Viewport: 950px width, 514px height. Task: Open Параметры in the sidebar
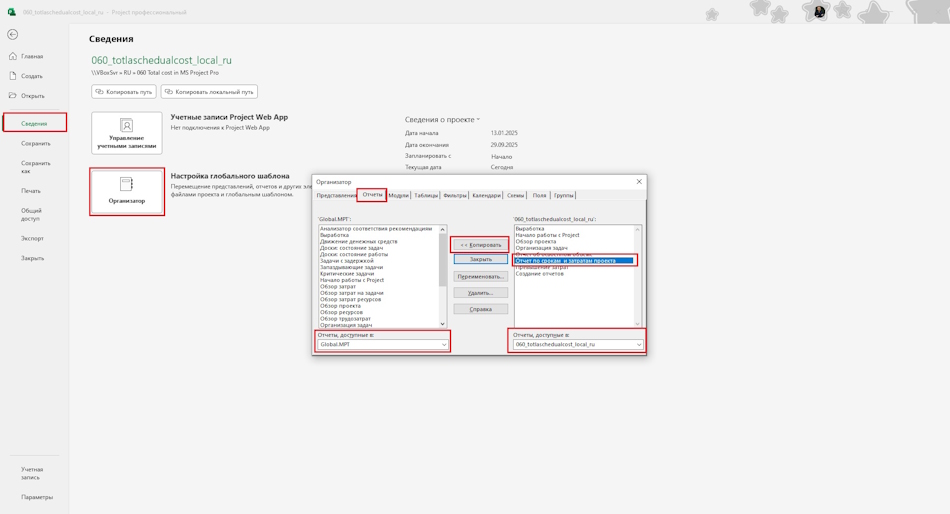37,497
